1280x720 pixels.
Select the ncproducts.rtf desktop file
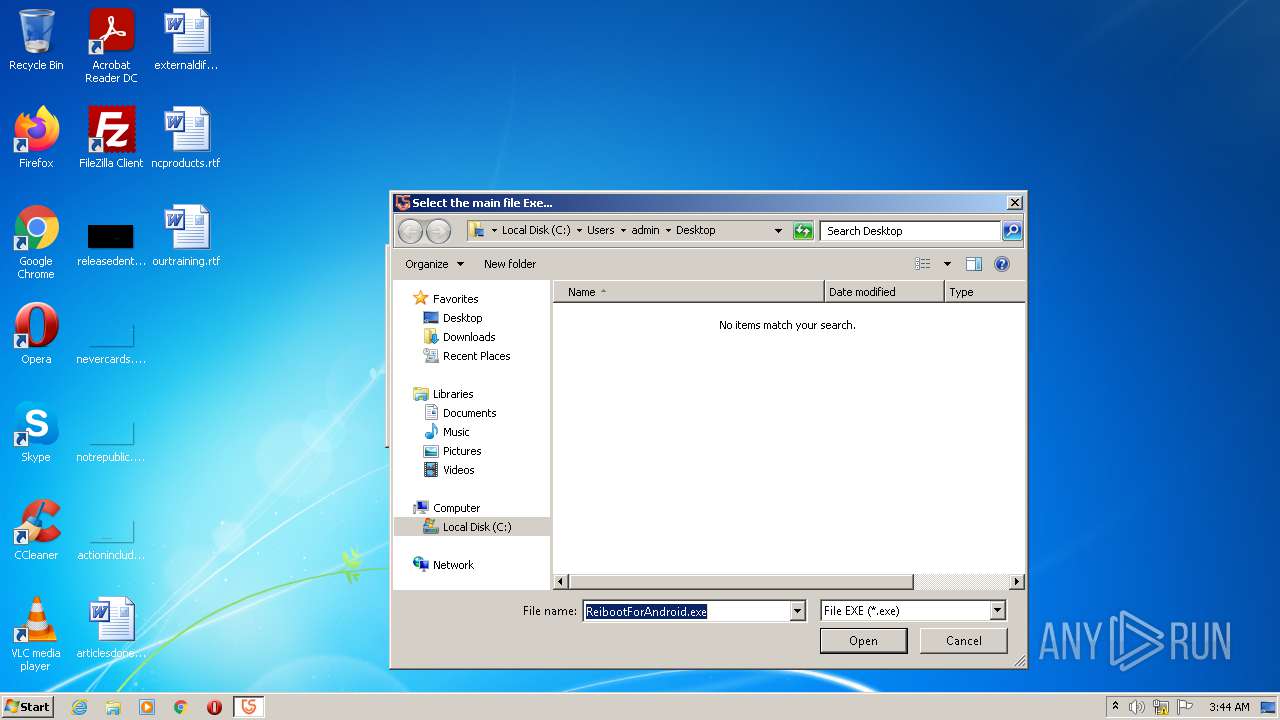pyautogui.click(x=186, y=137)
